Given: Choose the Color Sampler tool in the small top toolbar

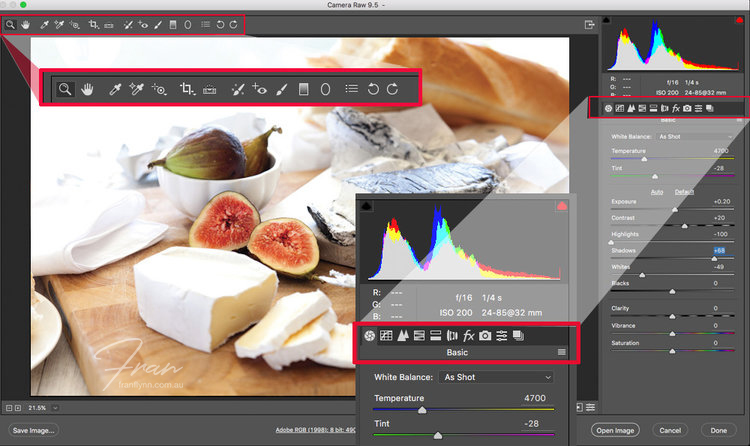Looking at the screenshot, I should pyautogui.click(x=59, y=24).
